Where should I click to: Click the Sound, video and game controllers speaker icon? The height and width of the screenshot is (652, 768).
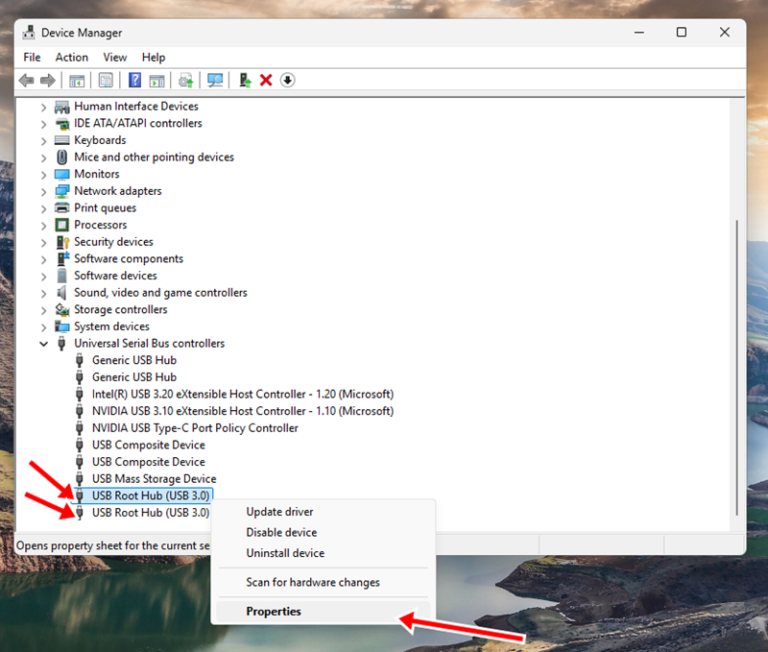coord(62,292)
